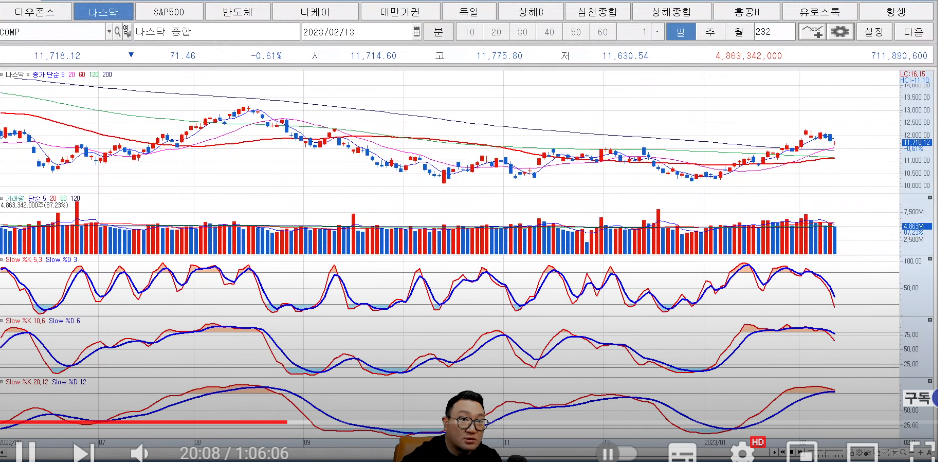Image resolution: width=938 pixels, height=462 pixels.
Task: Click the symbol search magnifier icon
Action: tap(118, 32)
